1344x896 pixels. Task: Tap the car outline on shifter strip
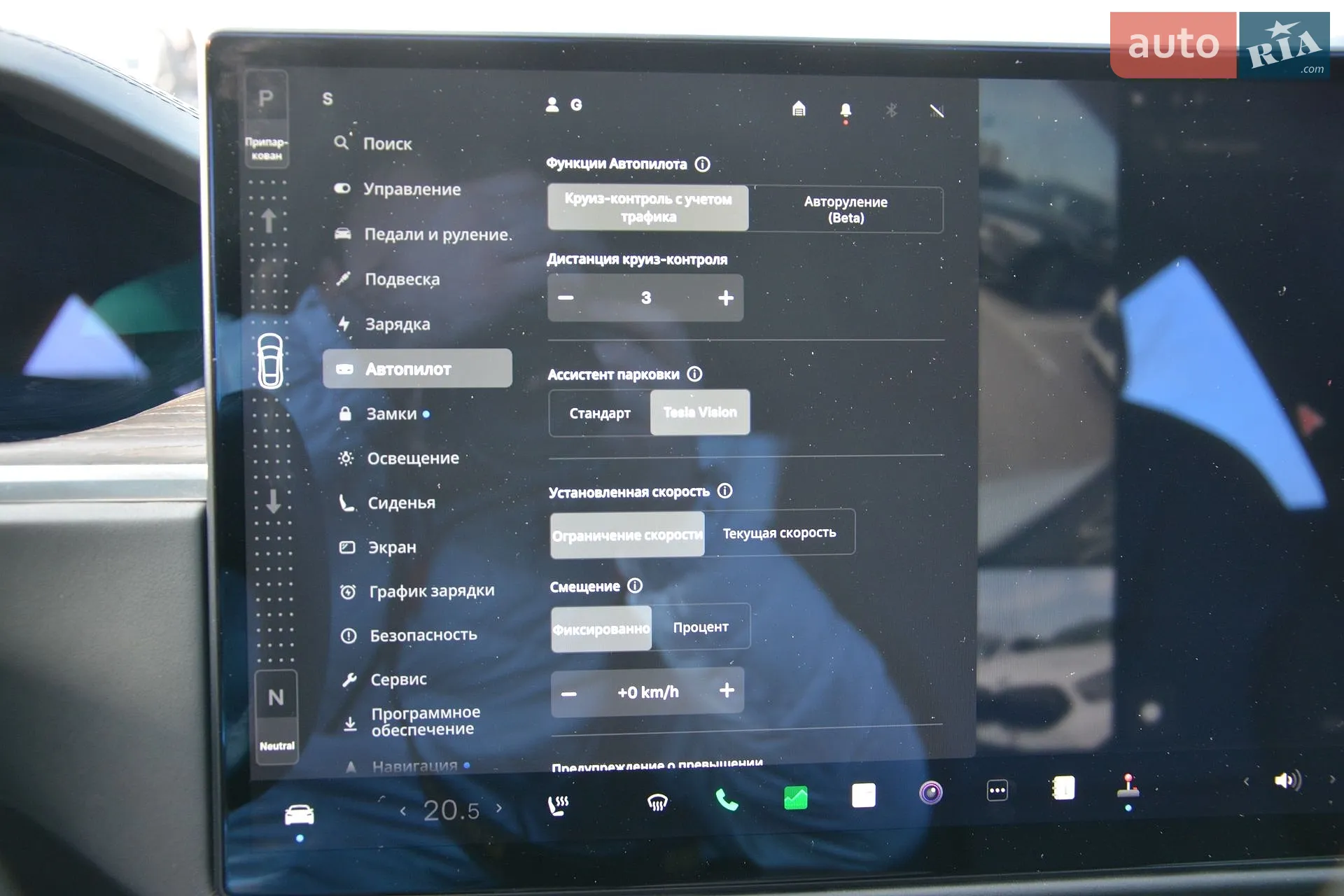(270, 360)
